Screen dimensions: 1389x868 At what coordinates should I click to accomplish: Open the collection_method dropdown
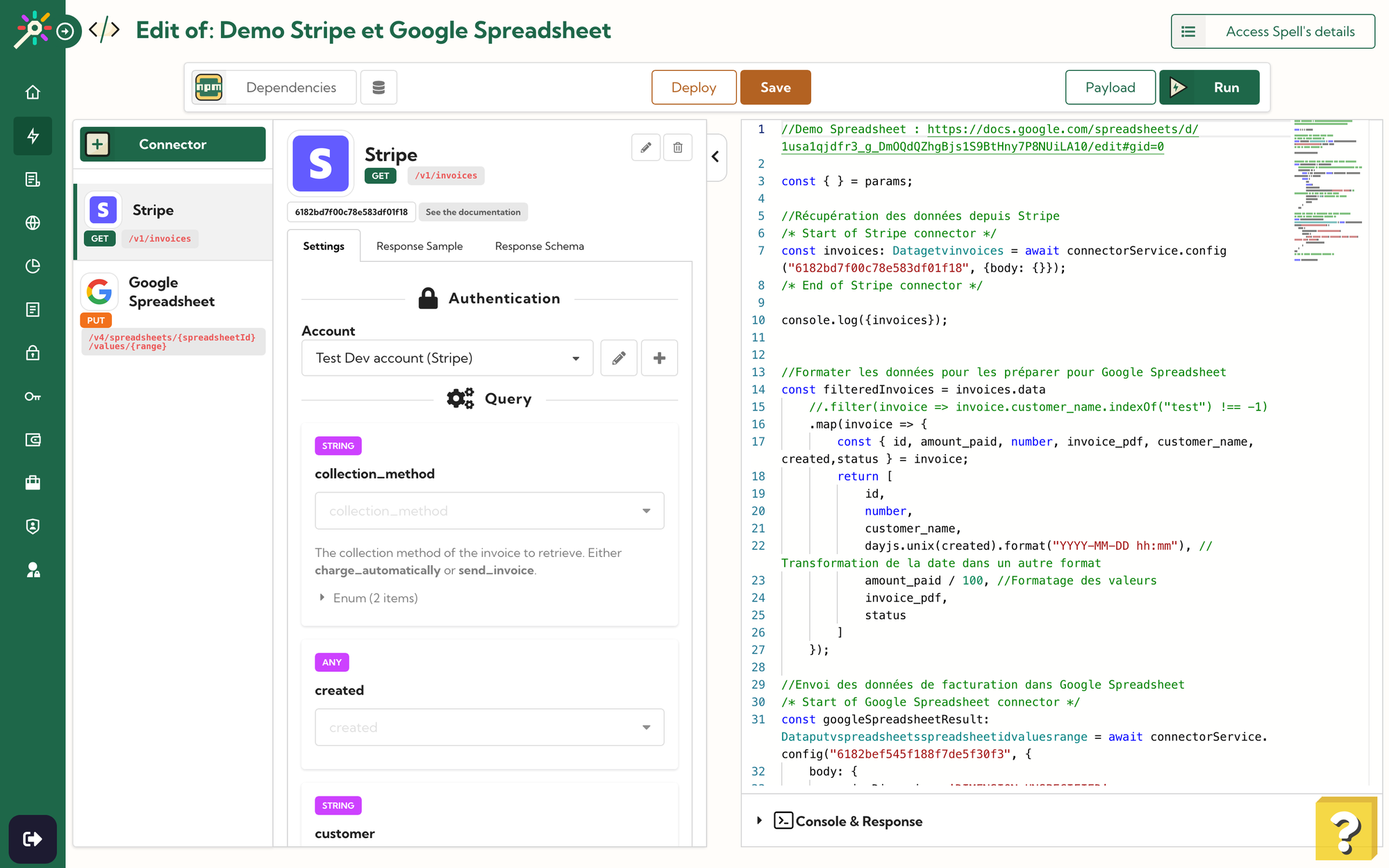pyautogui.click(x=490, y=511)
